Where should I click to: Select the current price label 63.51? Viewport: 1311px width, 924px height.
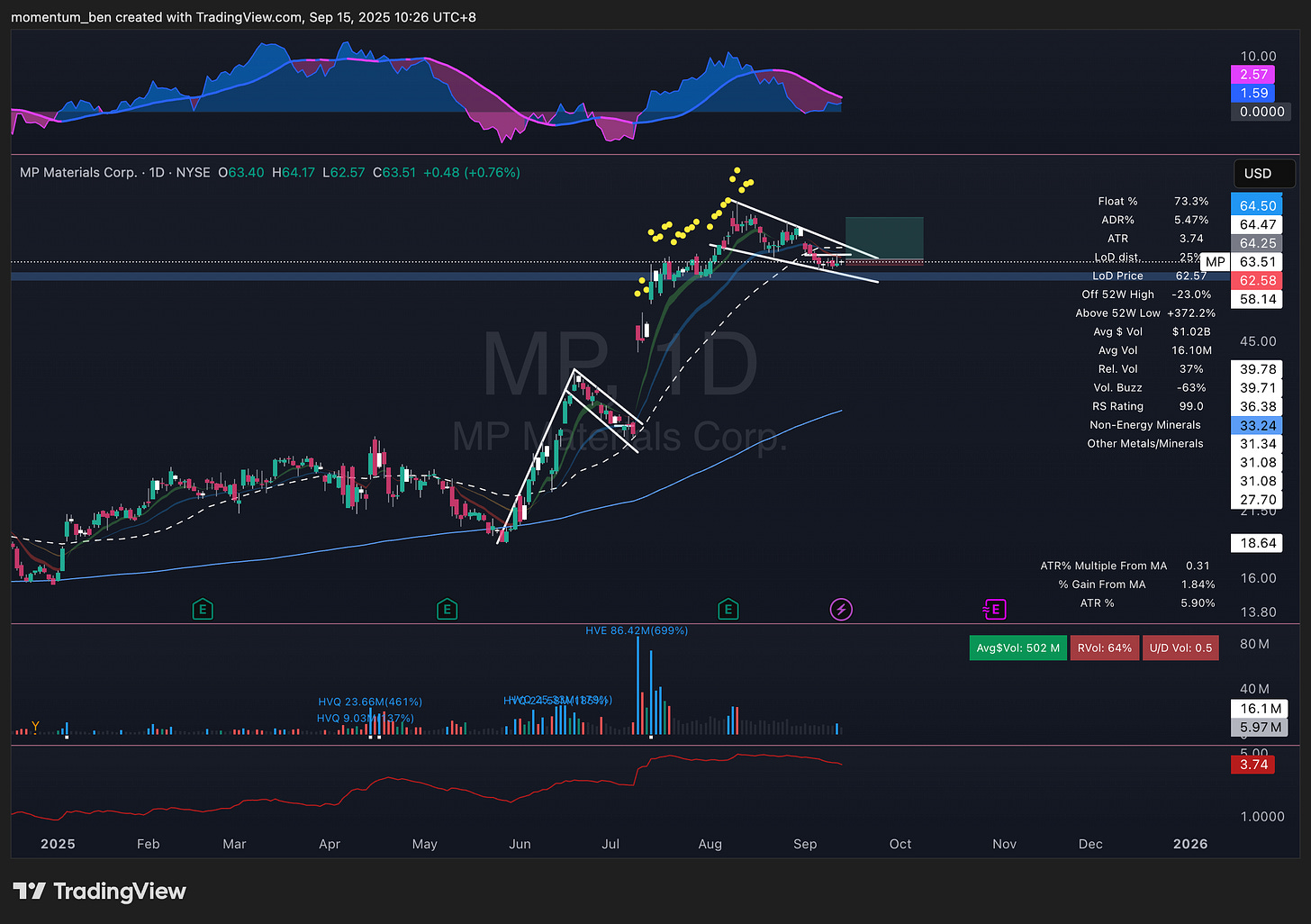click(1257, 262)
